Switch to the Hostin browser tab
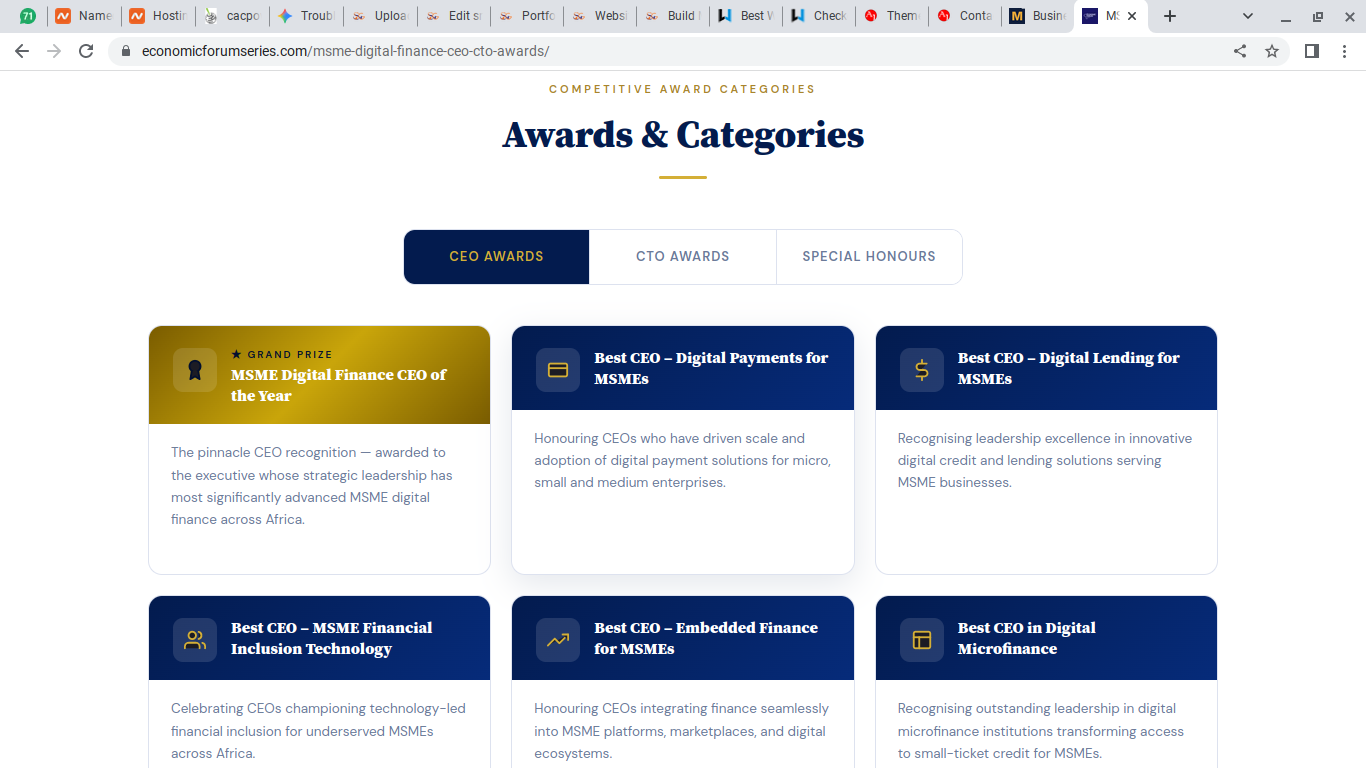 [158, 16]
